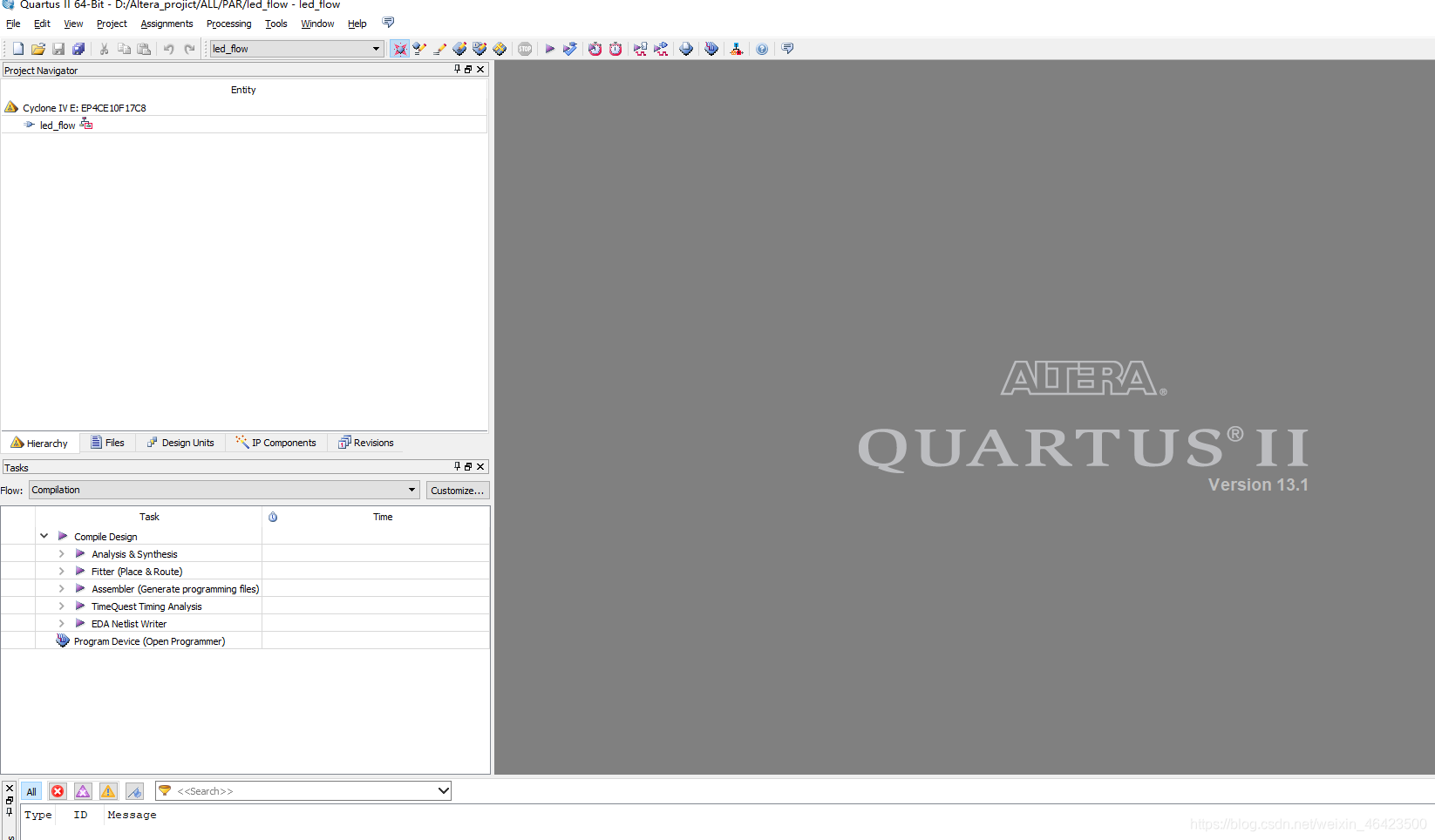Open the message Search dropdown arrow
The image size is (1435, 840).
click(443, 791)
